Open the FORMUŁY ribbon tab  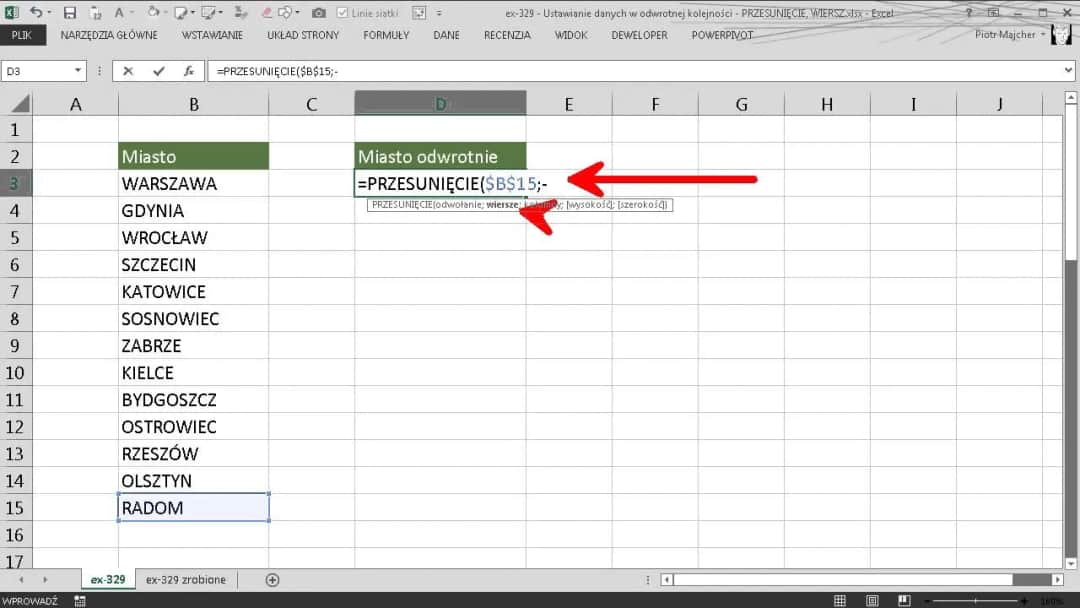point(386,35)
